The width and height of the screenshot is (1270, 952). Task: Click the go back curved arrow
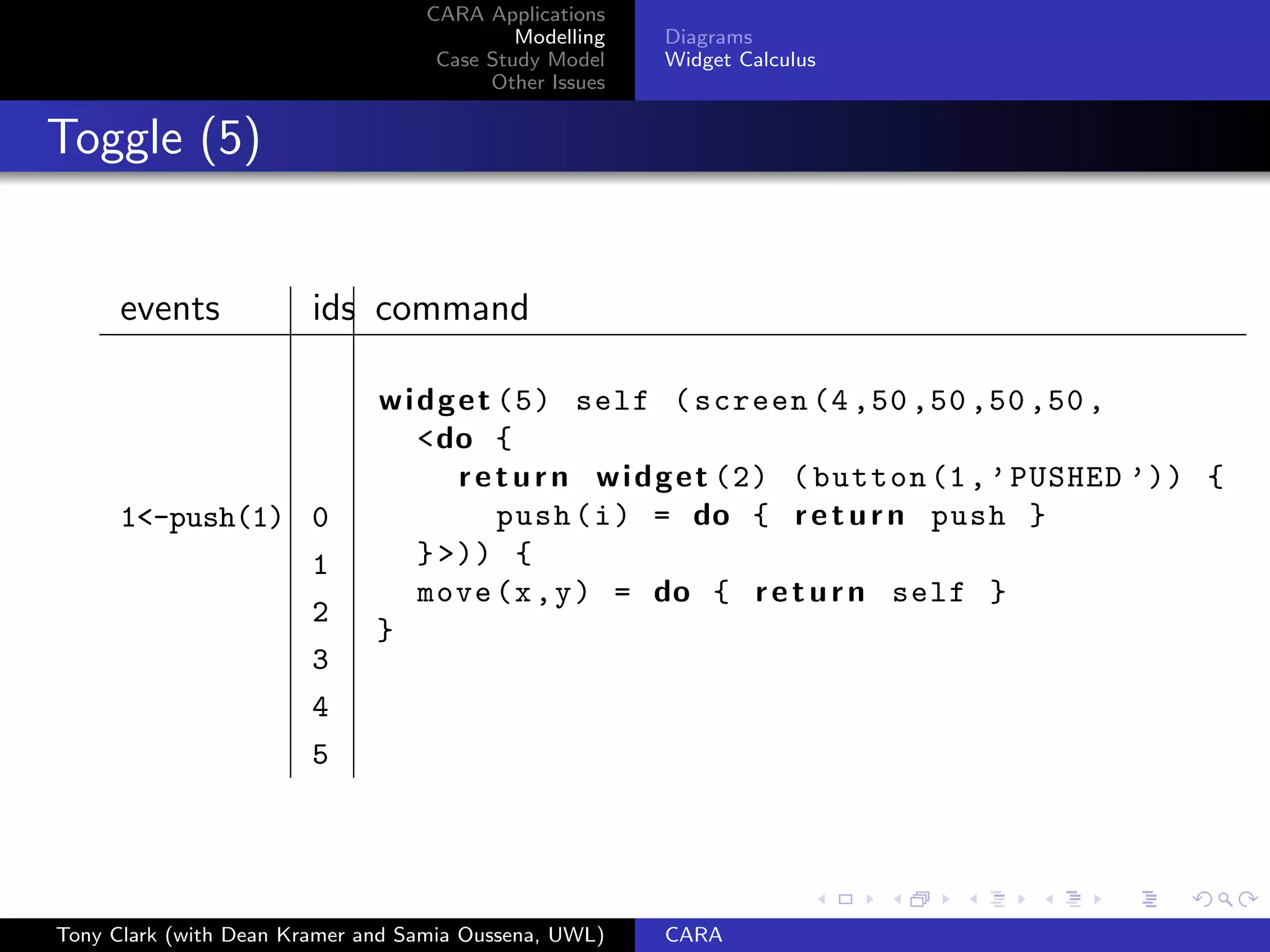point(1202,899)
